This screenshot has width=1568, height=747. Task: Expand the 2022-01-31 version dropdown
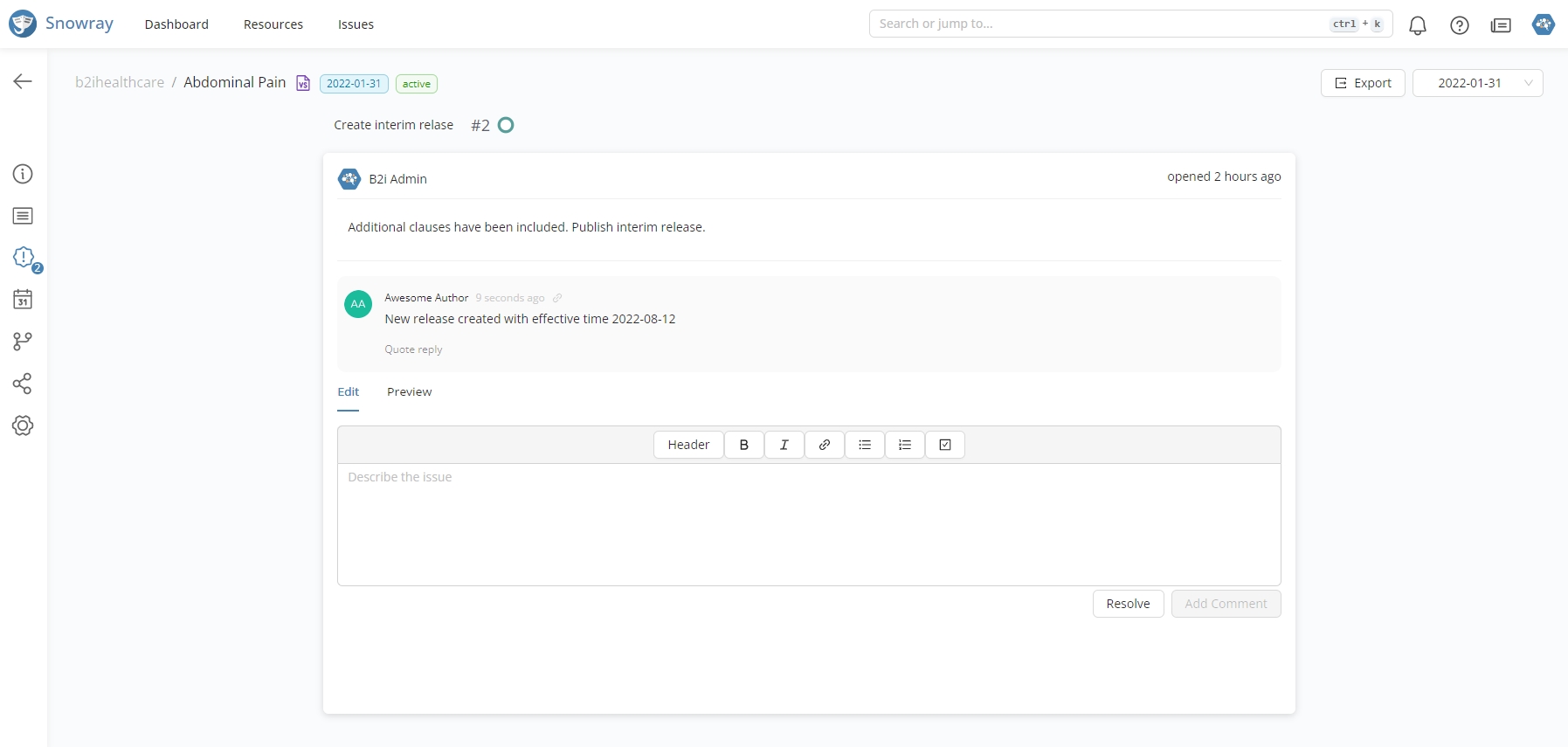click(x=1477, y=83)
